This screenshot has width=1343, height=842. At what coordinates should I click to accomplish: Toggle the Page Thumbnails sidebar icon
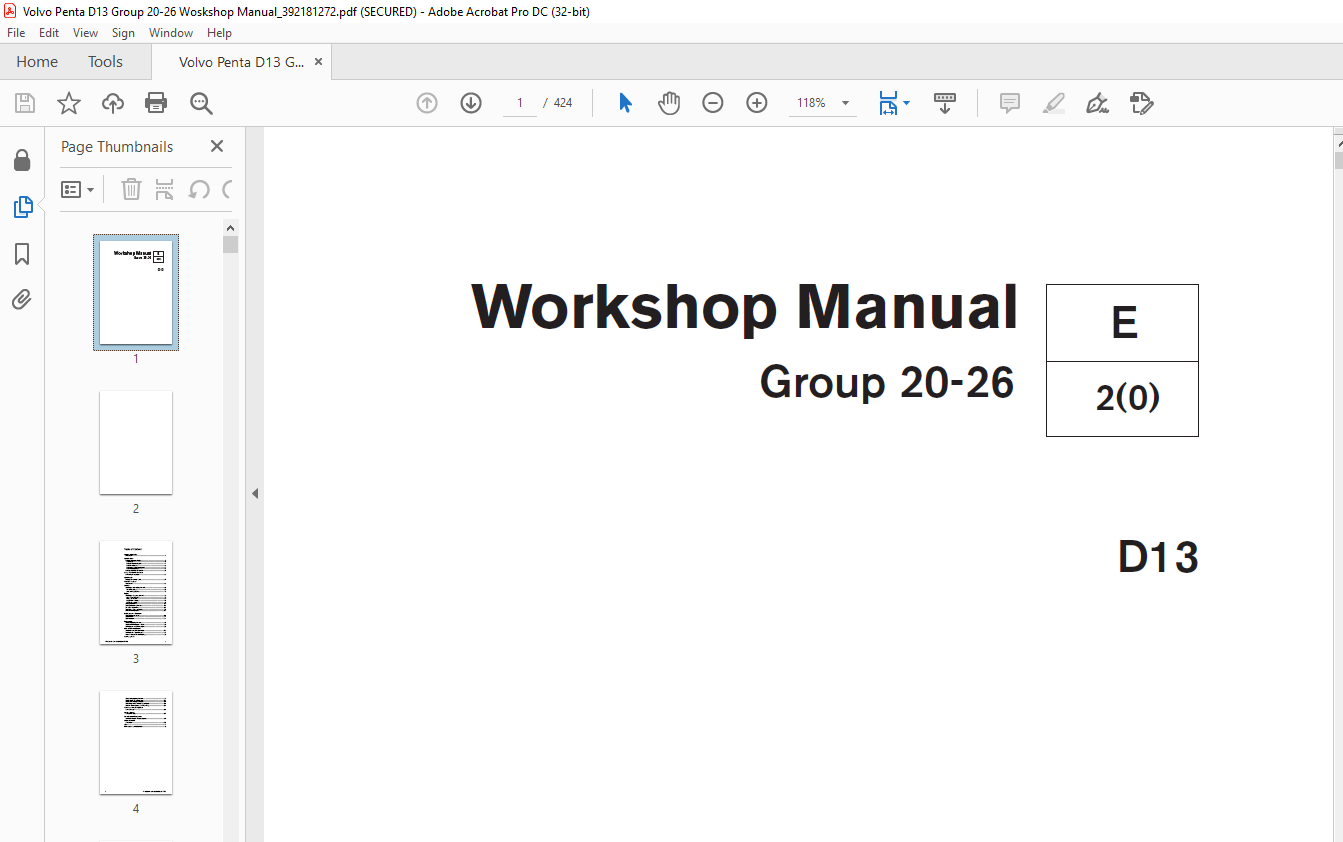22,207
